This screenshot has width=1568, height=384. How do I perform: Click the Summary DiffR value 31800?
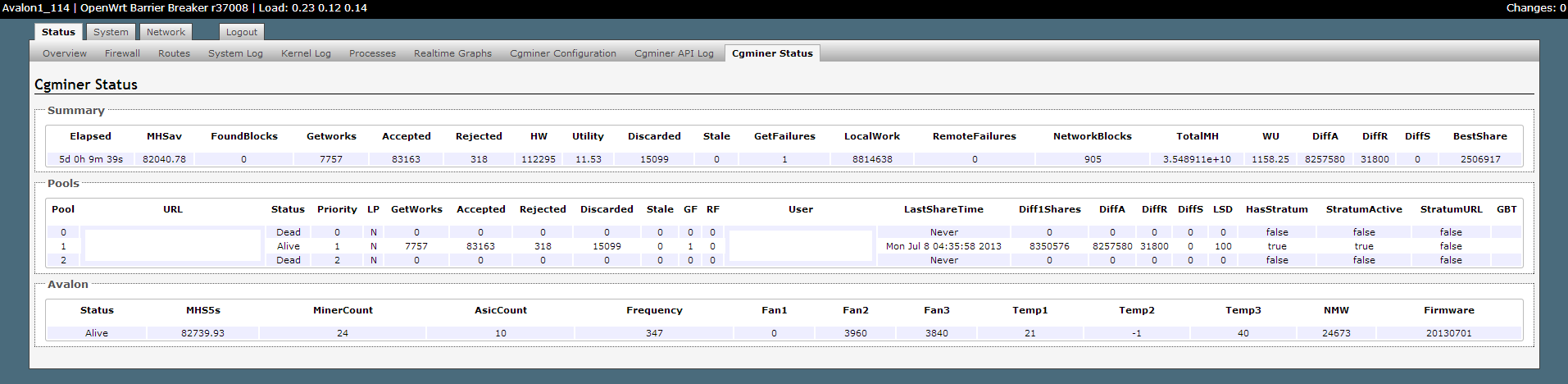coord(1375,159)
